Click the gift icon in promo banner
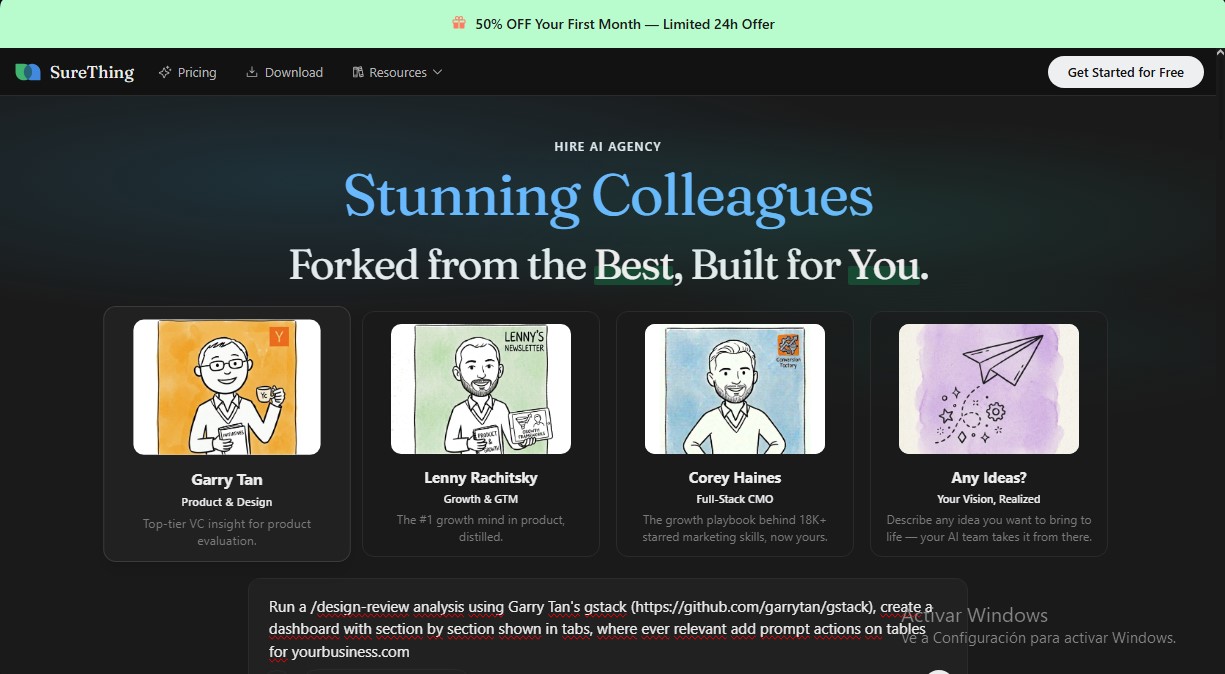Screen dimensions: 1225x674 coord(459,23)
